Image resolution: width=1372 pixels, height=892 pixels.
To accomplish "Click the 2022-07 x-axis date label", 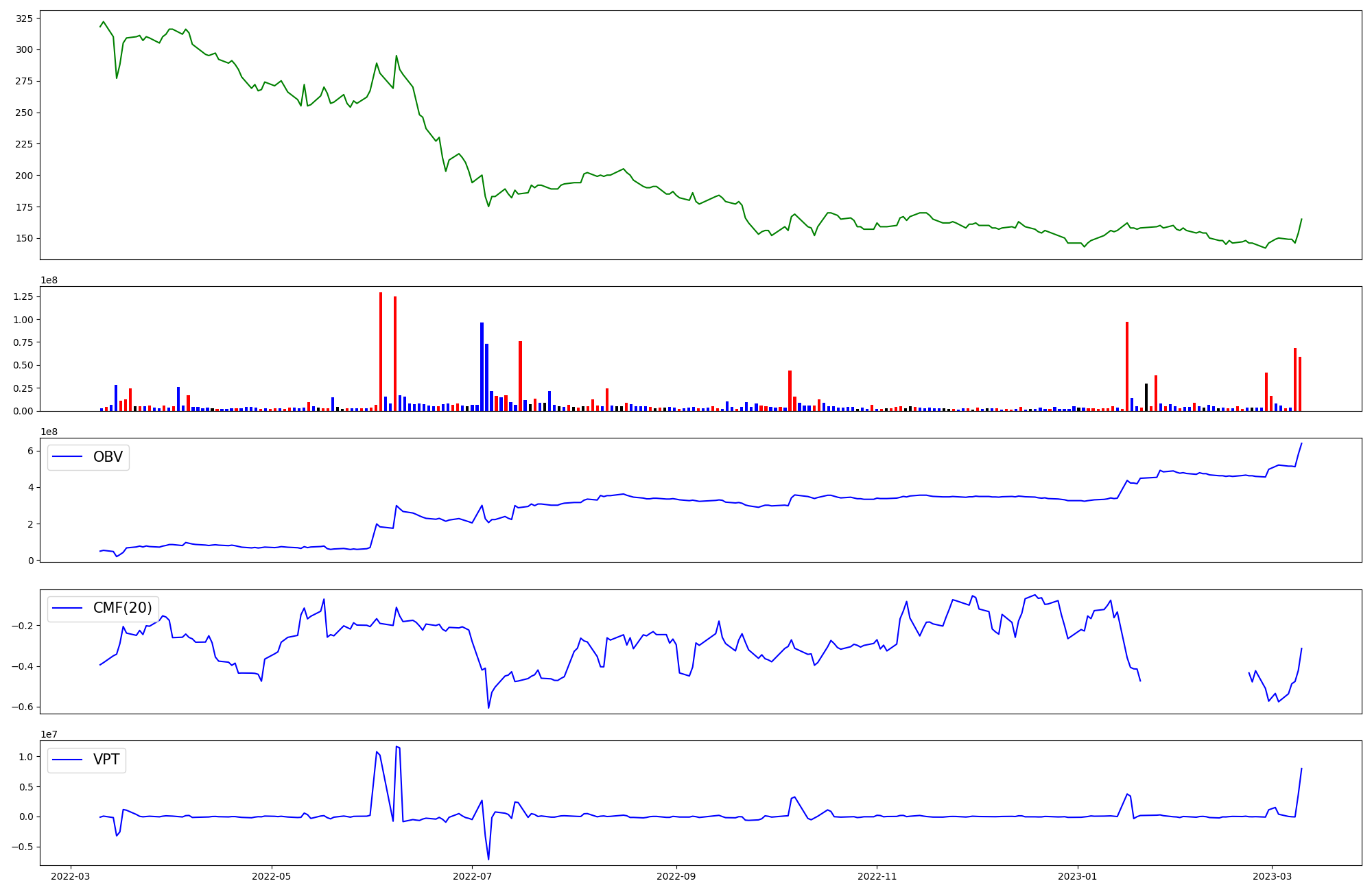I will click(473, 876).
